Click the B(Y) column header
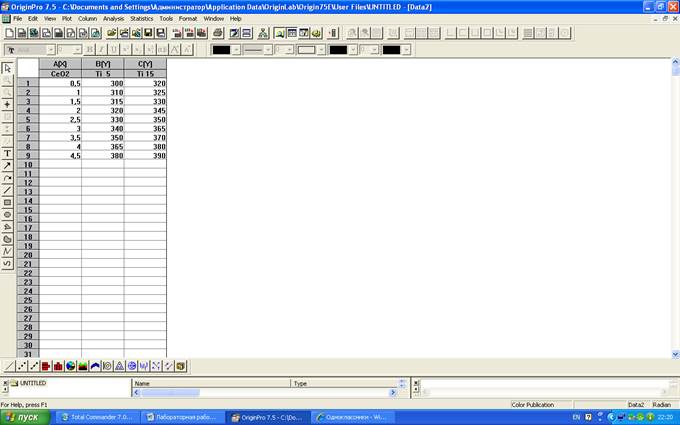 point(103,64)
